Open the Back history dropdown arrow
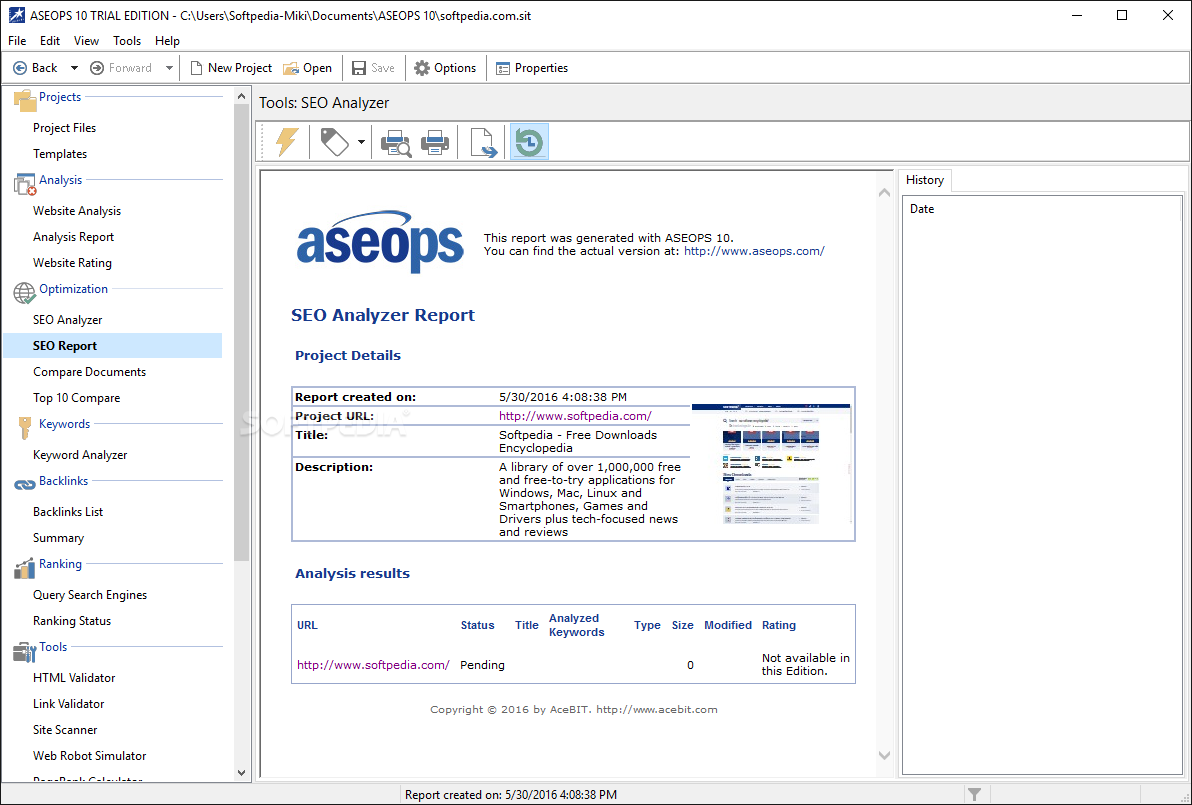 point(74,68)
